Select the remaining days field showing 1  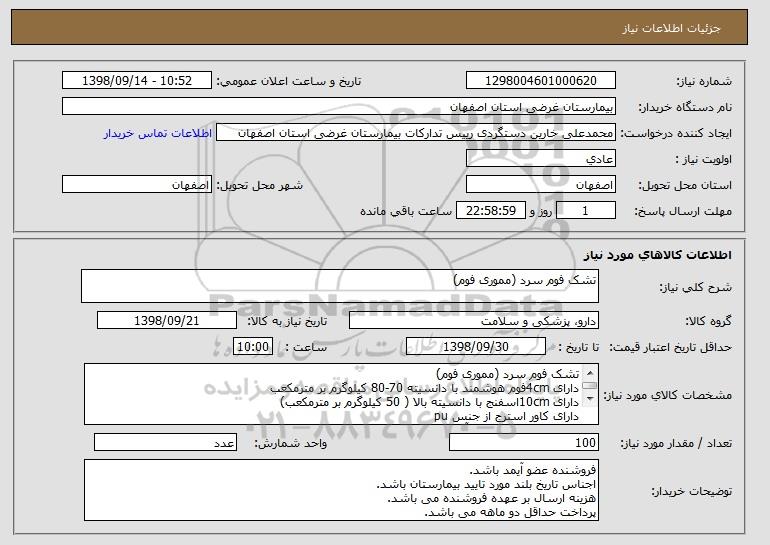585,211
